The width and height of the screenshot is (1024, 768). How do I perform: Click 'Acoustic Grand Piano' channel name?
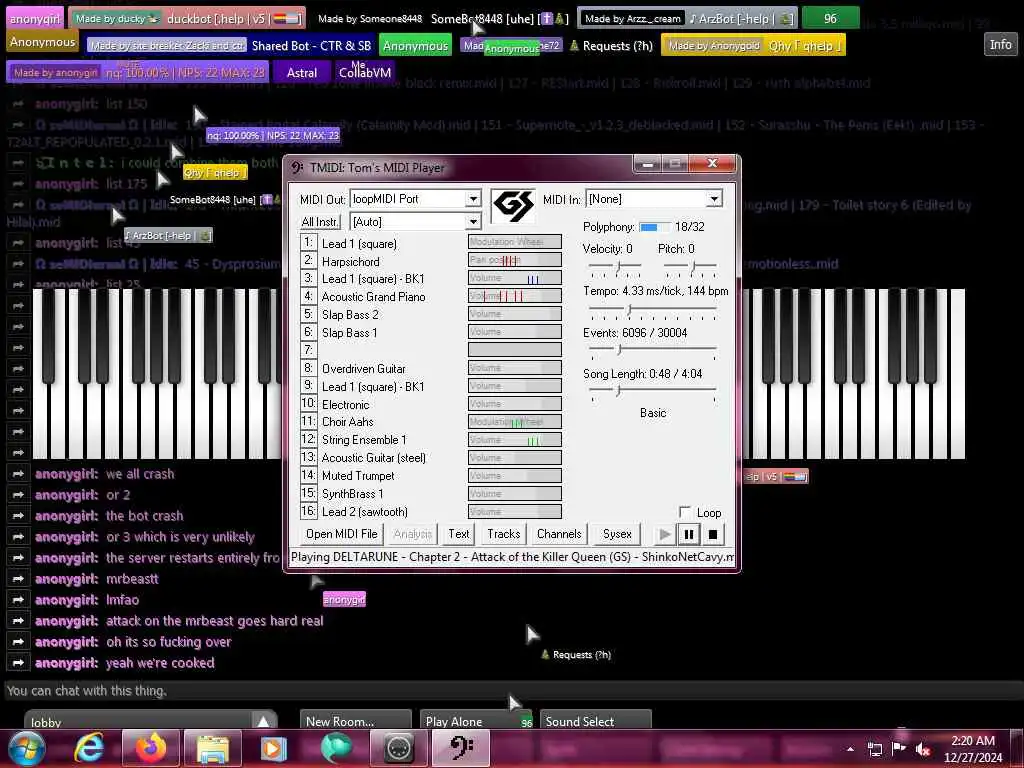pos(374,296)
